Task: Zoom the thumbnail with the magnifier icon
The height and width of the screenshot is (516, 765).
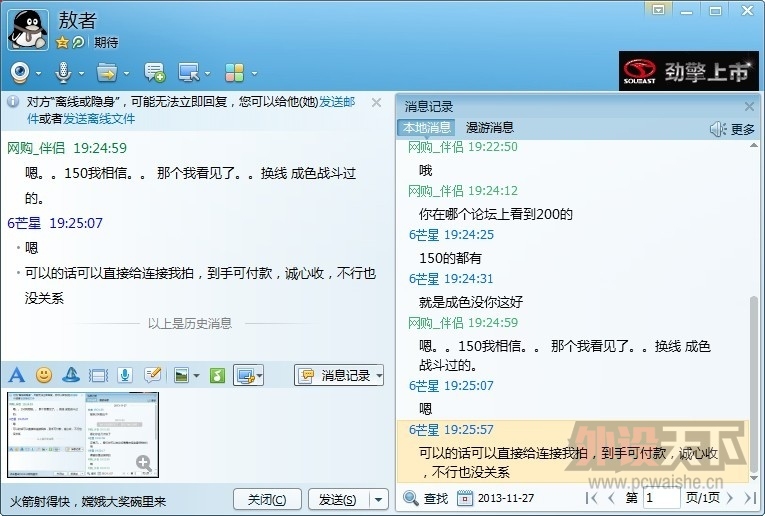Action: point(144,463)
